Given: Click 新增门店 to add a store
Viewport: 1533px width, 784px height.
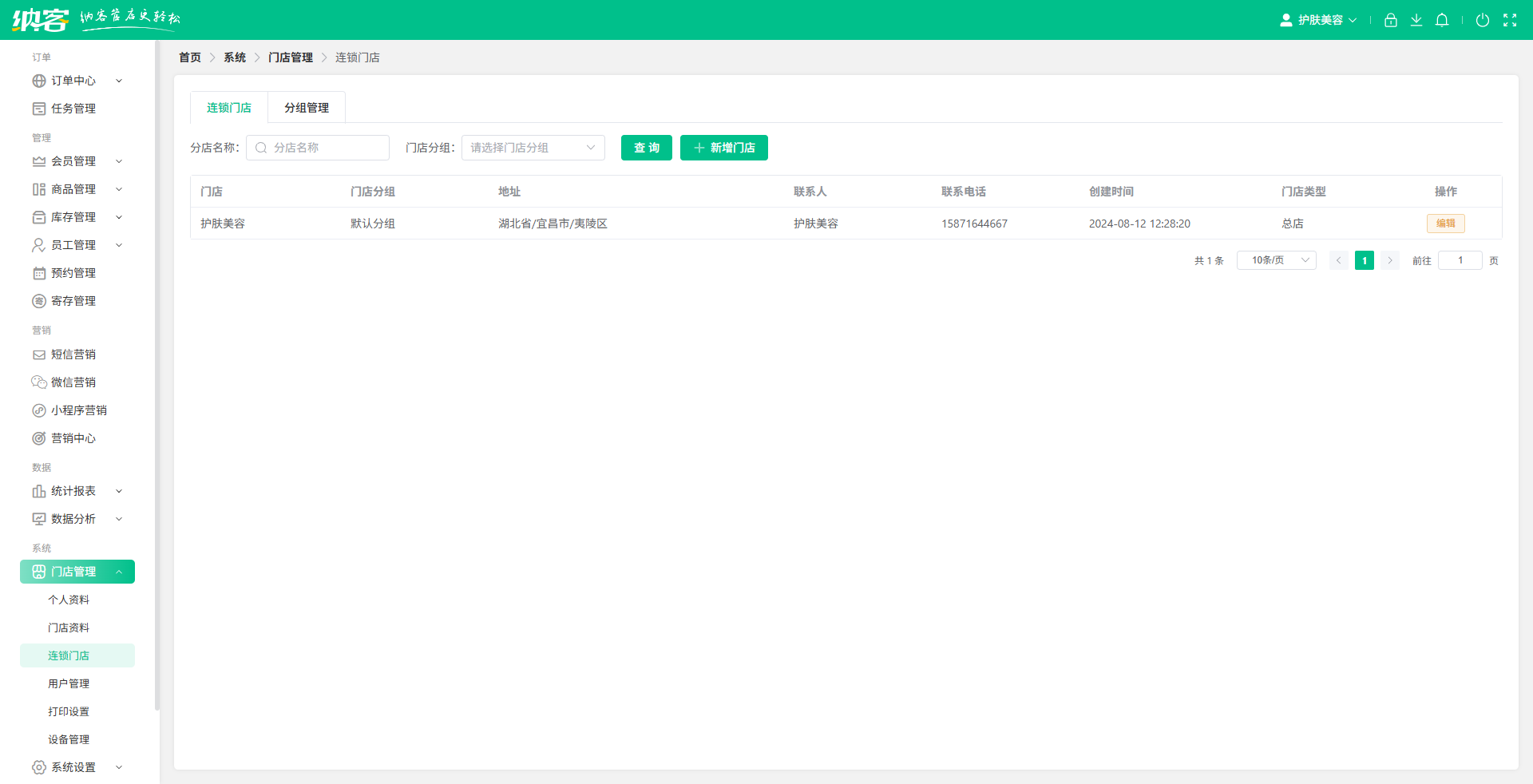Looking at the screenshot, I should [723, 148].
